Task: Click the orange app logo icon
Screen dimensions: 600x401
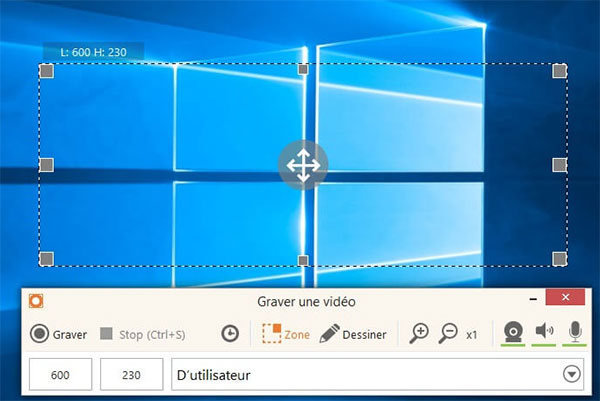Action: click(x=36, y=301)
